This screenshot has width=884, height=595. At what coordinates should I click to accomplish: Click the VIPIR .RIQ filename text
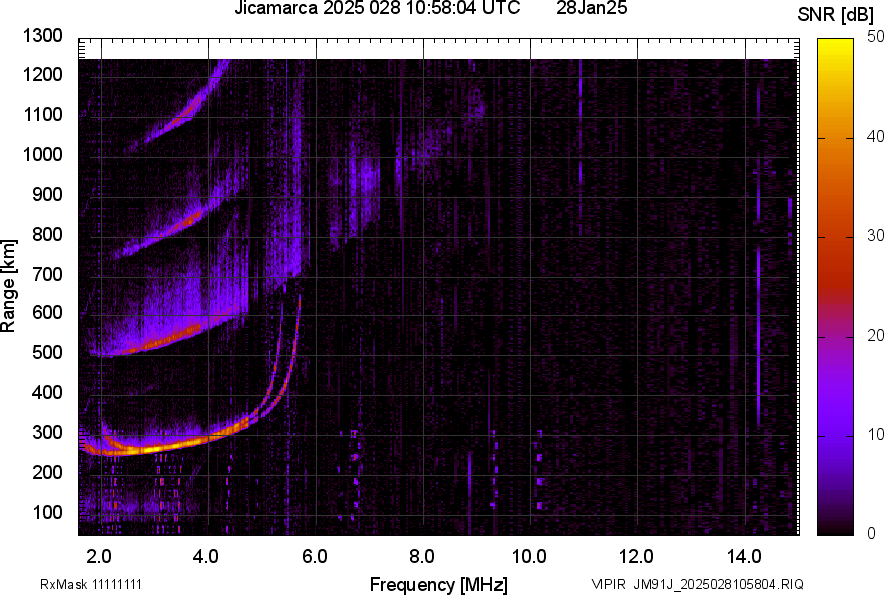tap(696, 584)
